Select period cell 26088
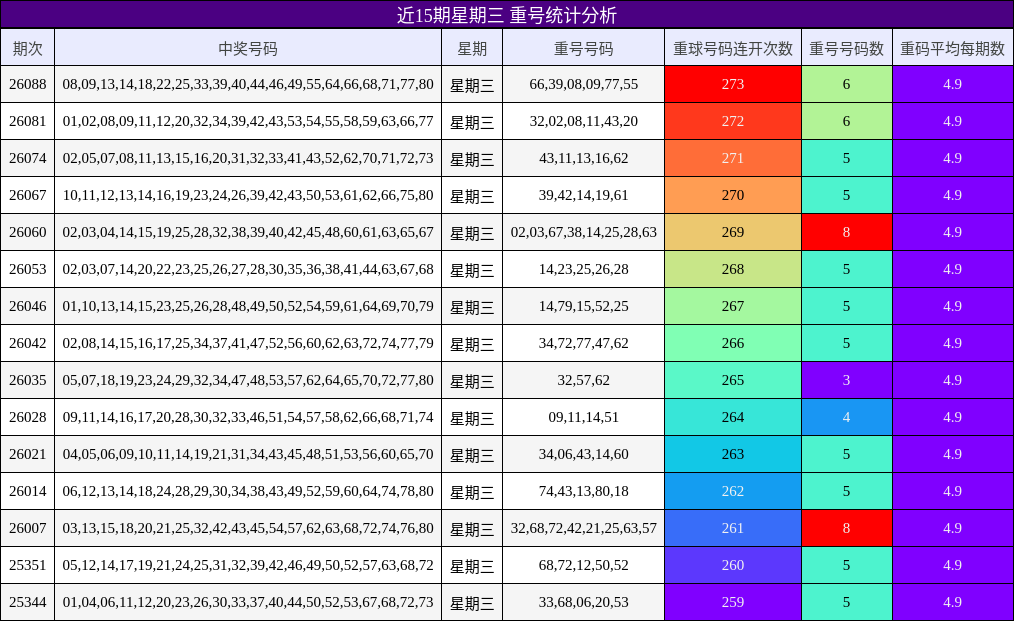Screen dimensions: 1014x621 [28, 84]
